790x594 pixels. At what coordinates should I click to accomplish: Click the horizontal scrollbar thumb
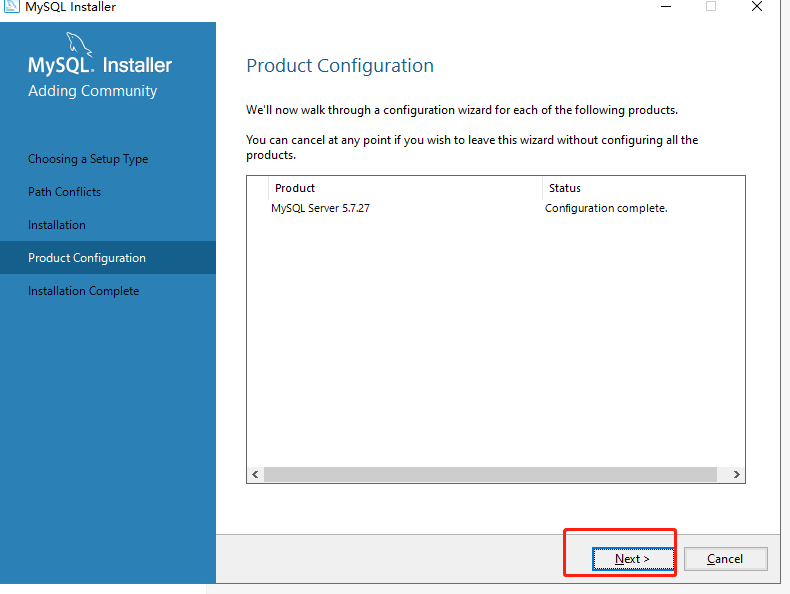click(x=490, y=475)
